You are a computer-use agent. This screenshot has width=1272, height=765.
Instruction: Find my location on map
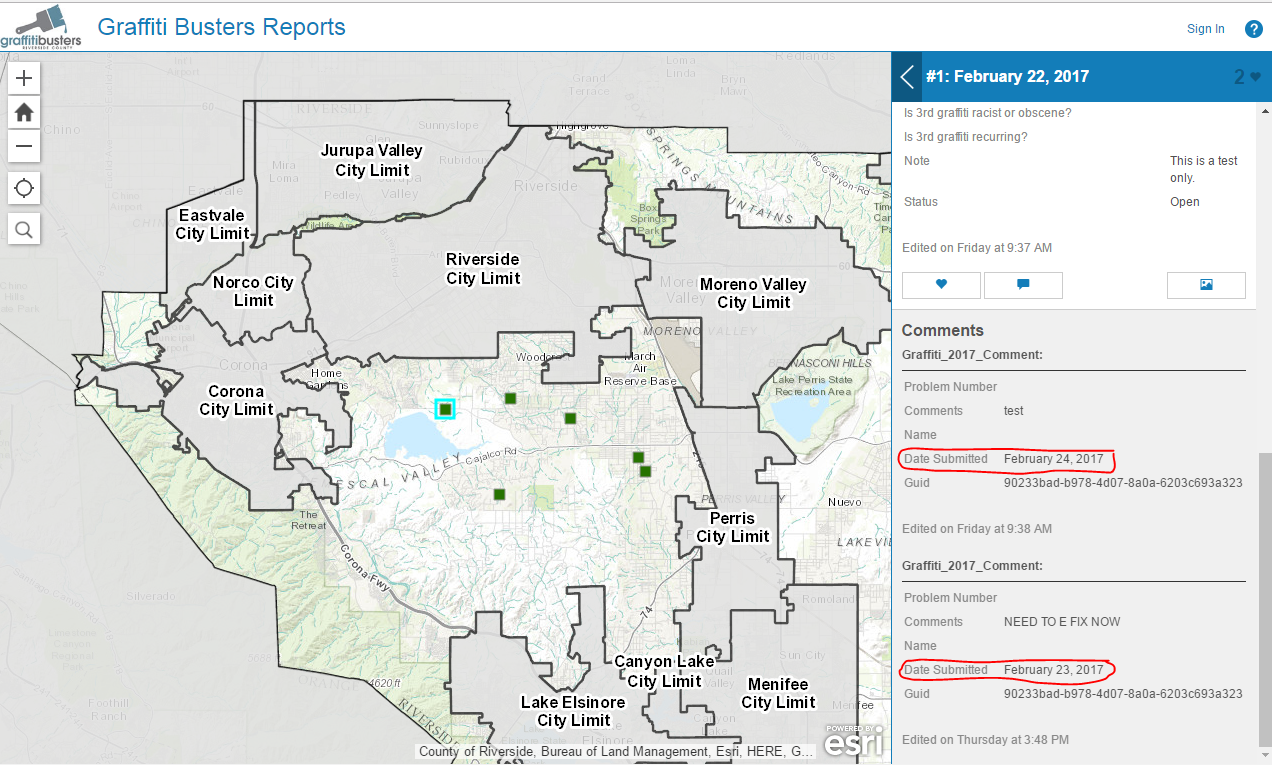24,187
